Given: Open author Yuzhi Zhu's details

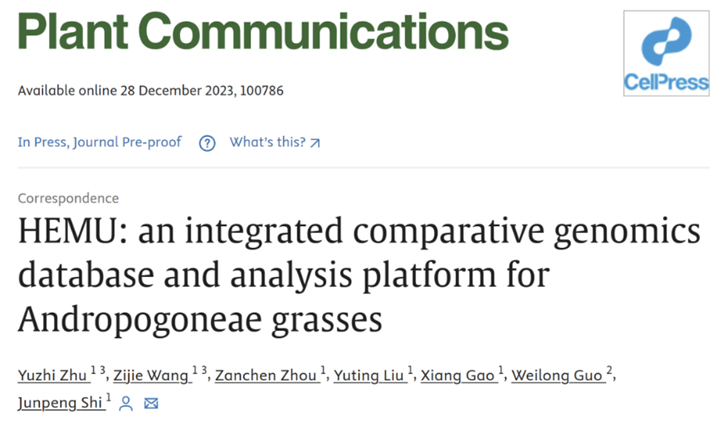Looking at the screenshot, I should pyautogui.click(x=50, y=375).
